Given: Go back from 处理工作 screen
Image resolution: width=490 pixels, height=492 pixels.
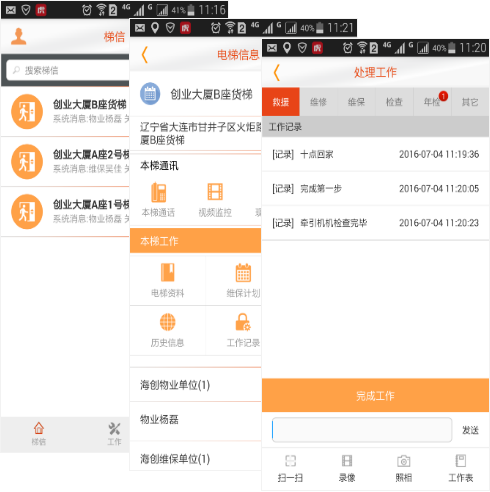Looking at the screenshot, I should (x=276, y=73).
